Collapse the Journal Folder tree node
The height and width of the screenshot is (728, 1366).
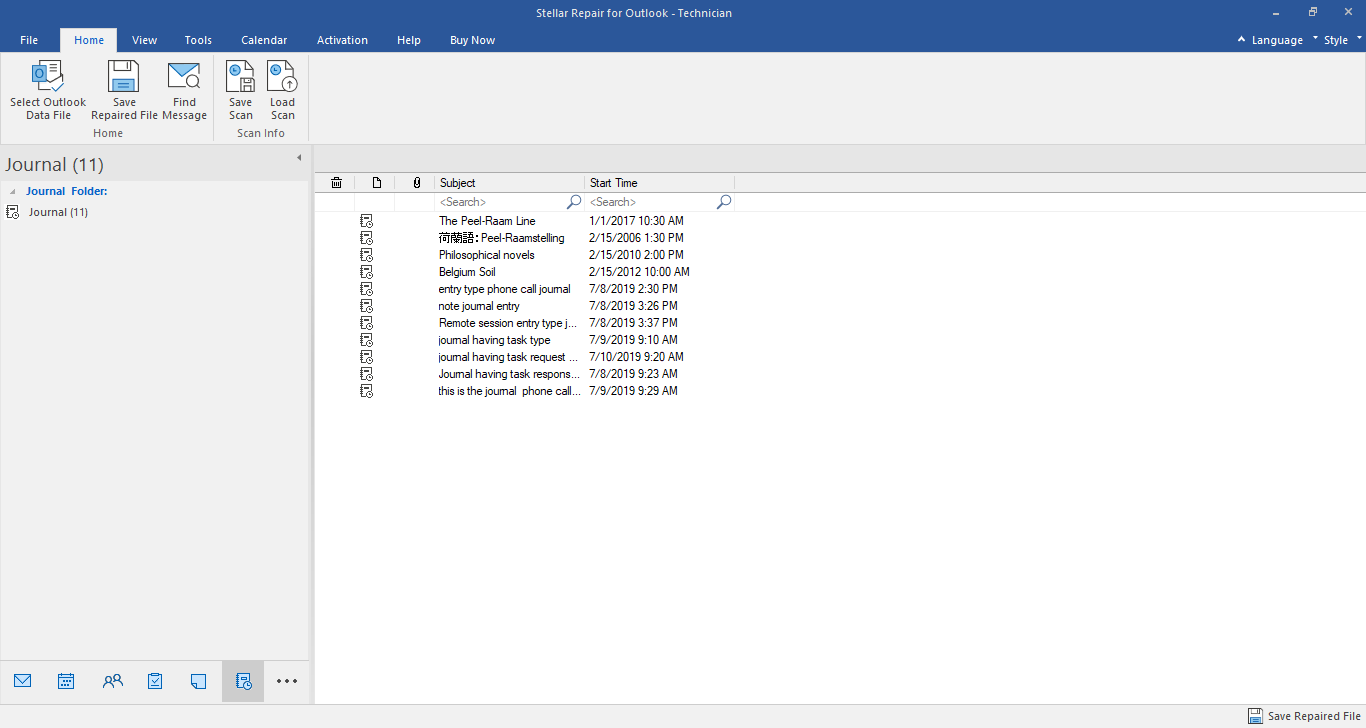pos(13,191)
